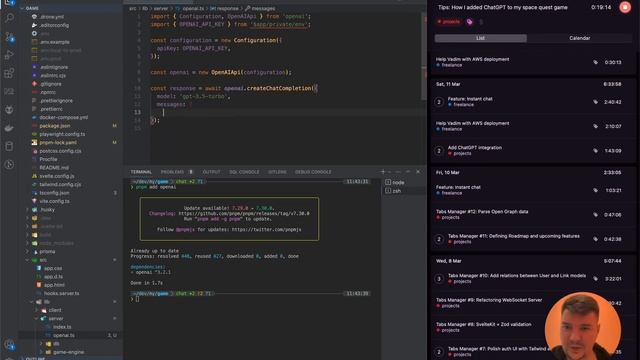The height and width of the screenshot is (360, 640).
Task: Select the GITLENS panel tab
Action: pyautogui.click(x=277, y=172)
